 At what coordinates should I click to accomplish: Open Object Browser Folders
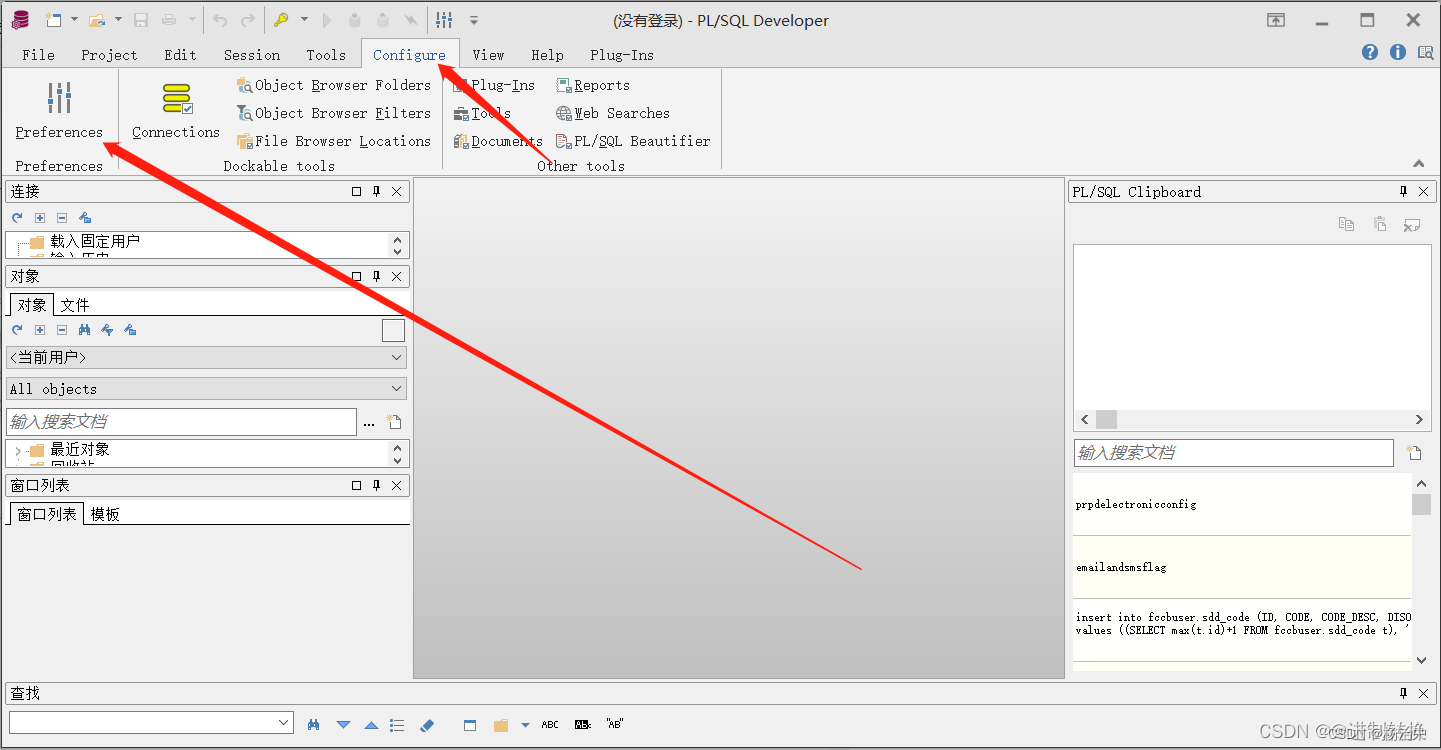[333, 85]
